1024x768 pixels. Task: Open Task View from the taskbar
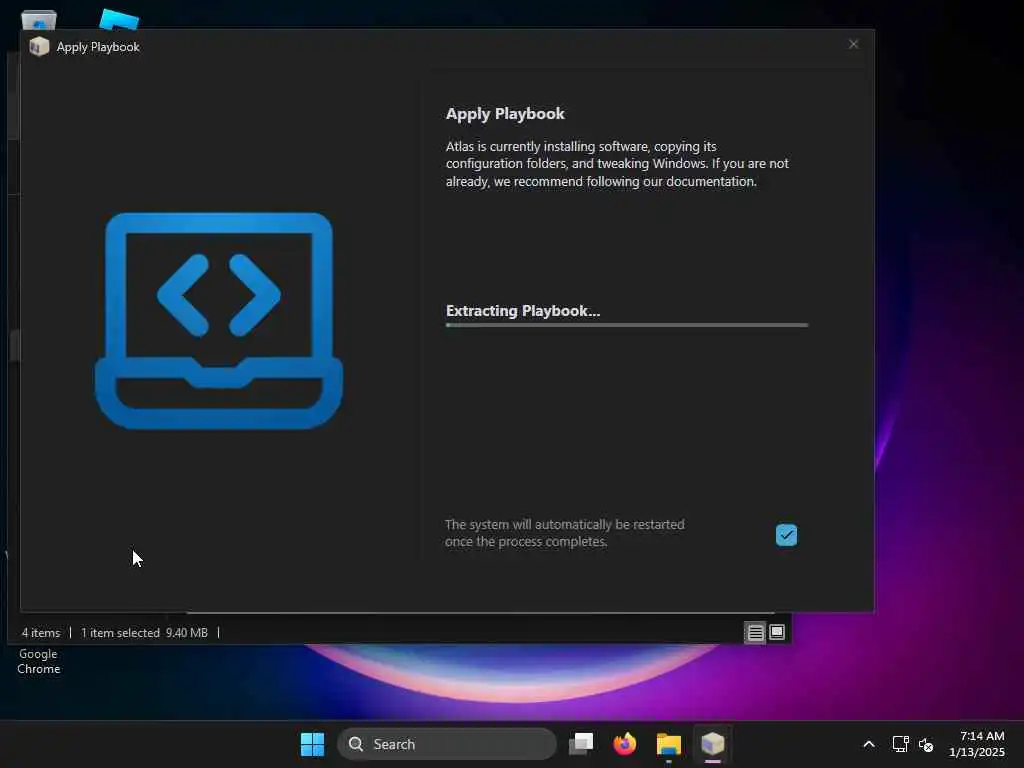point(581,744)
